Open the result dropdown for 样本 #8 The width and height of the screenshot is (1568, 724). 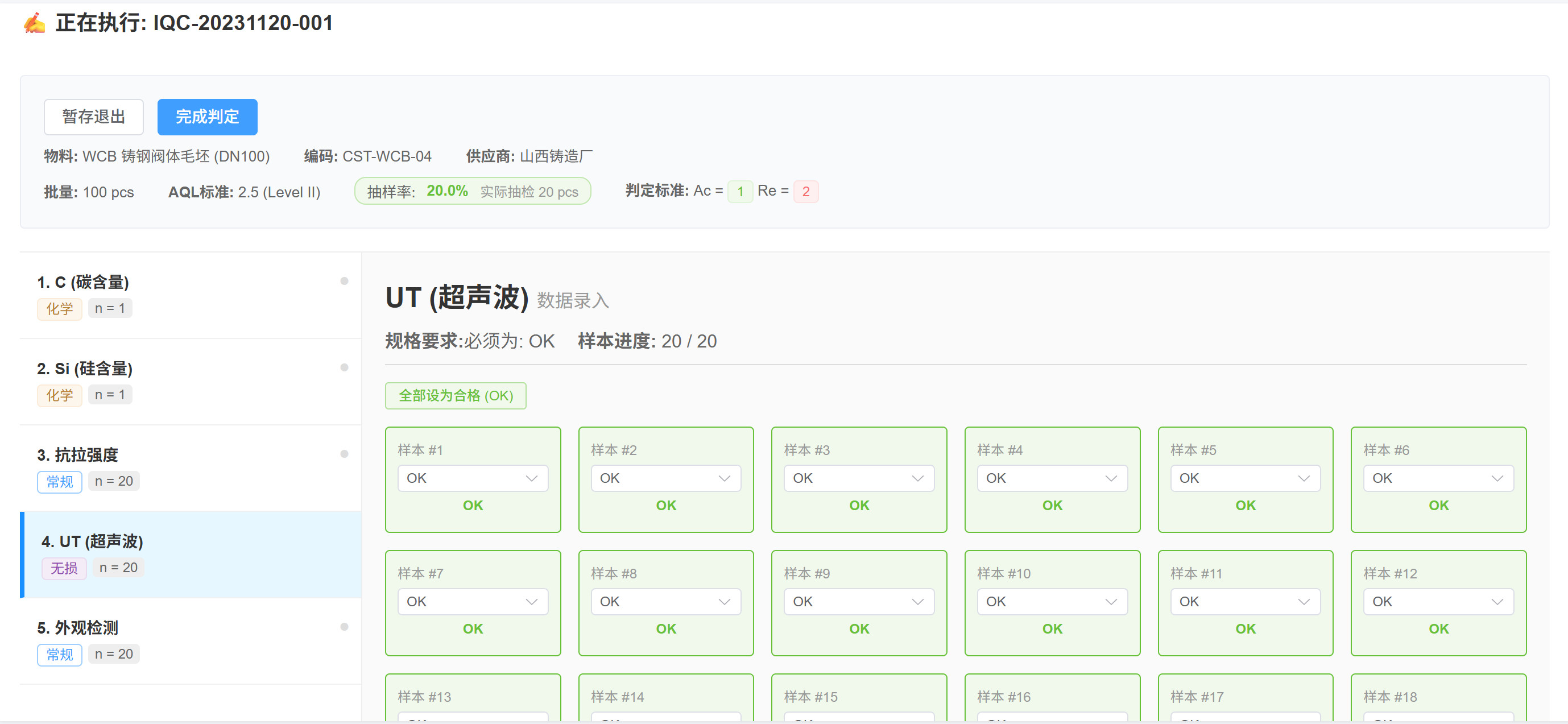(665, 601)
